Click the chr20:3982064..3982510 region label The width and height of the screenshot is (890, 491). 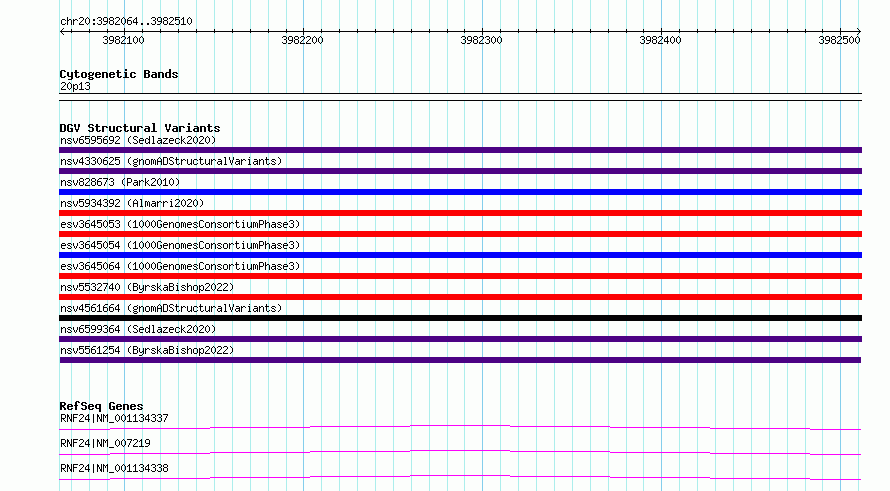(126, 21)
